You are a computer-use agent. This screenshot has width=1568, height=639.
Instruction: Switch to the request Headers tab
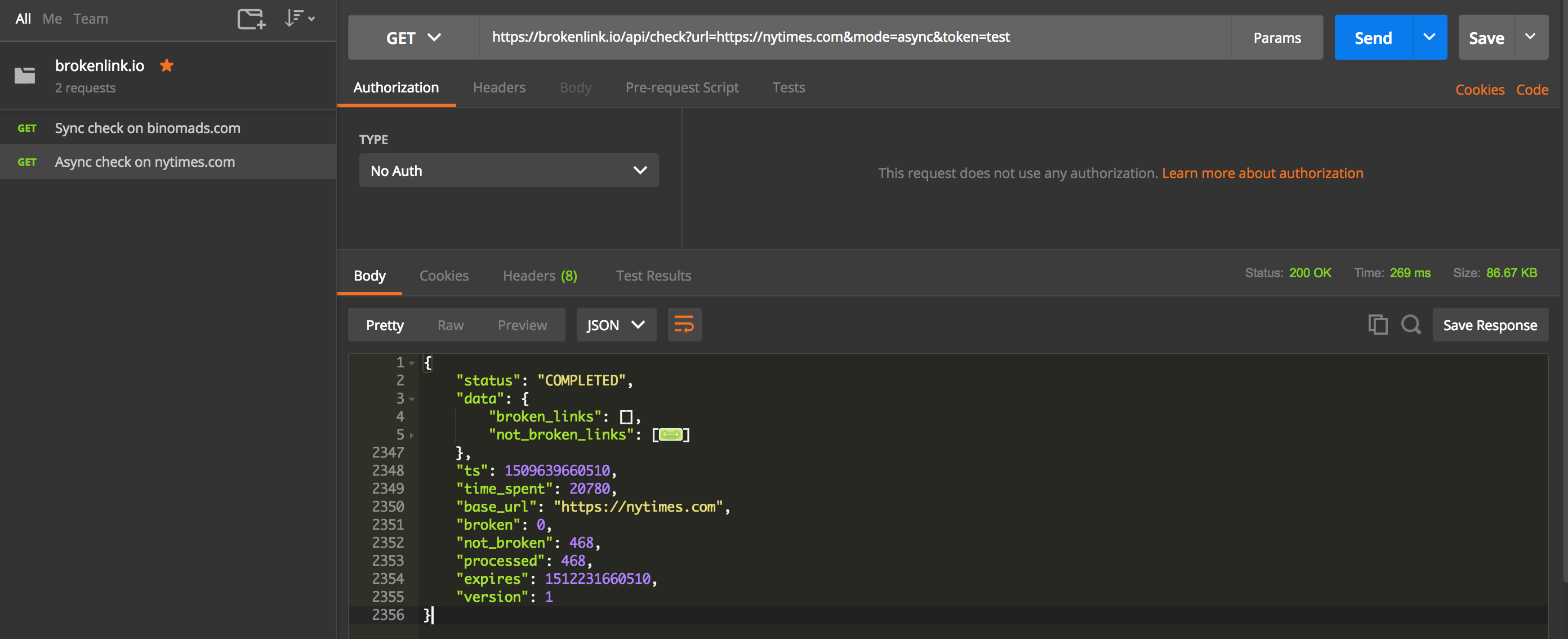tap(498, 88)
